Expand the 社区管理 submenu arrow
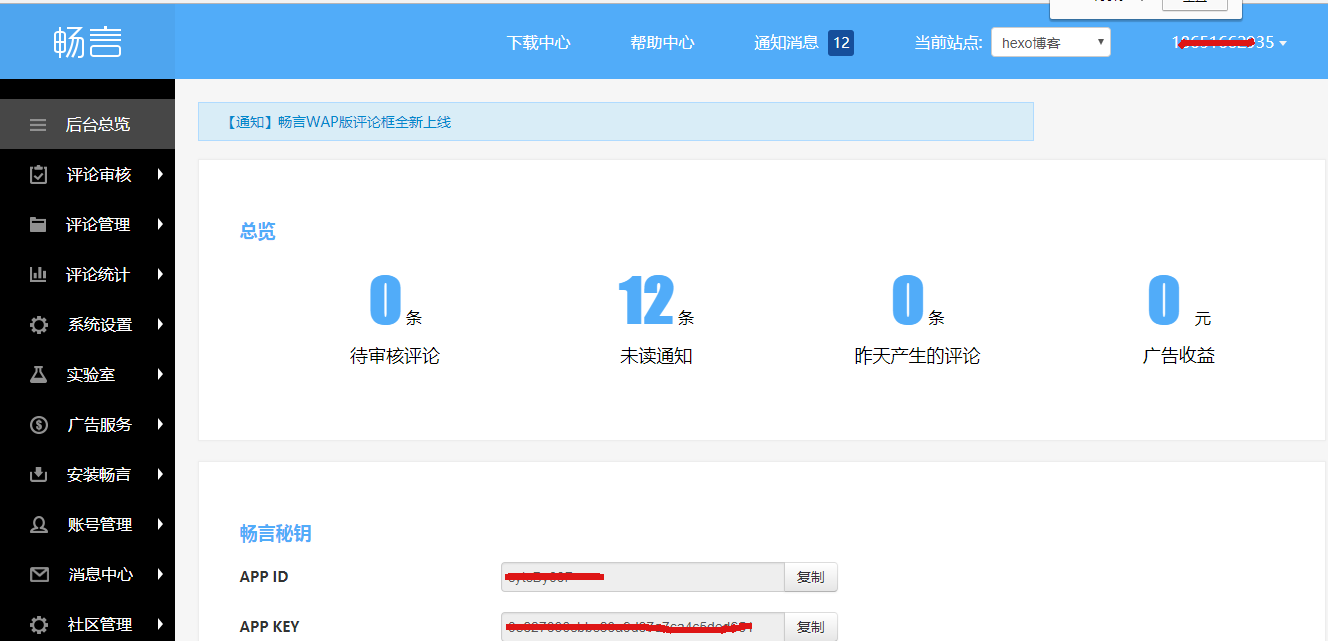Viewport: 1328px width, 641px height. click(x=160, y=625)
